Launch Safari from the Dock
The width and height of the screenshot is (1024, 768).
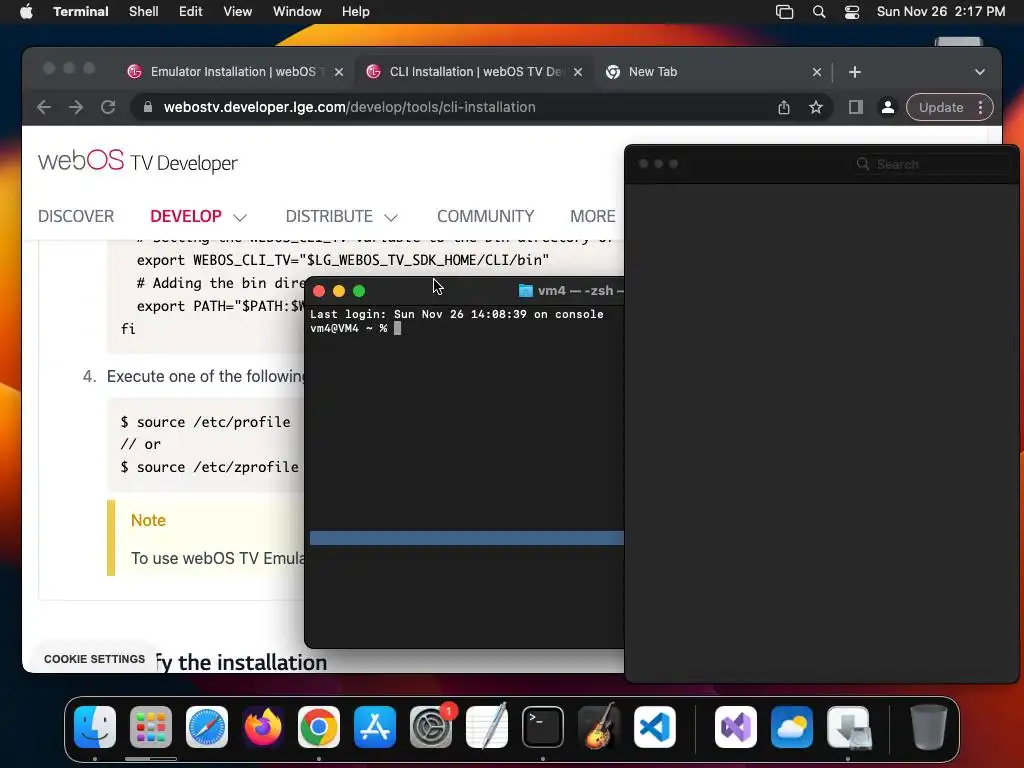[207, 727]
